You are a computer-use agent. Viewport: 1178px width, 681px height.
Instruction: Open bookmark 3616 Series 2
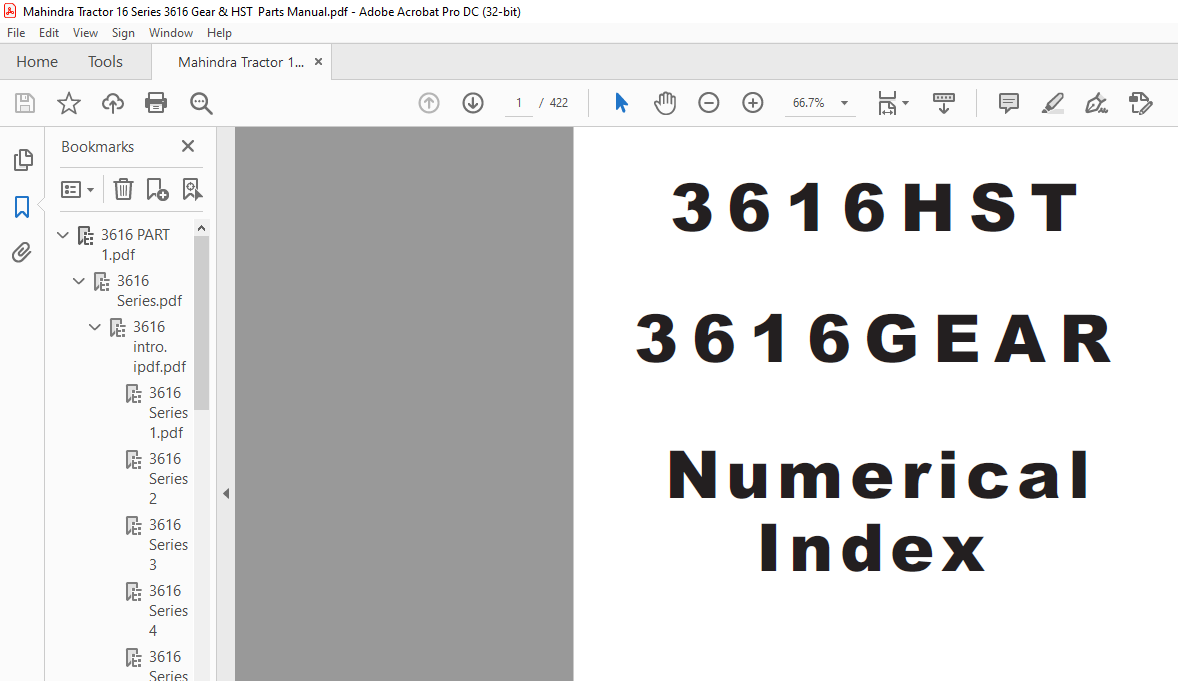coord(168,479)
